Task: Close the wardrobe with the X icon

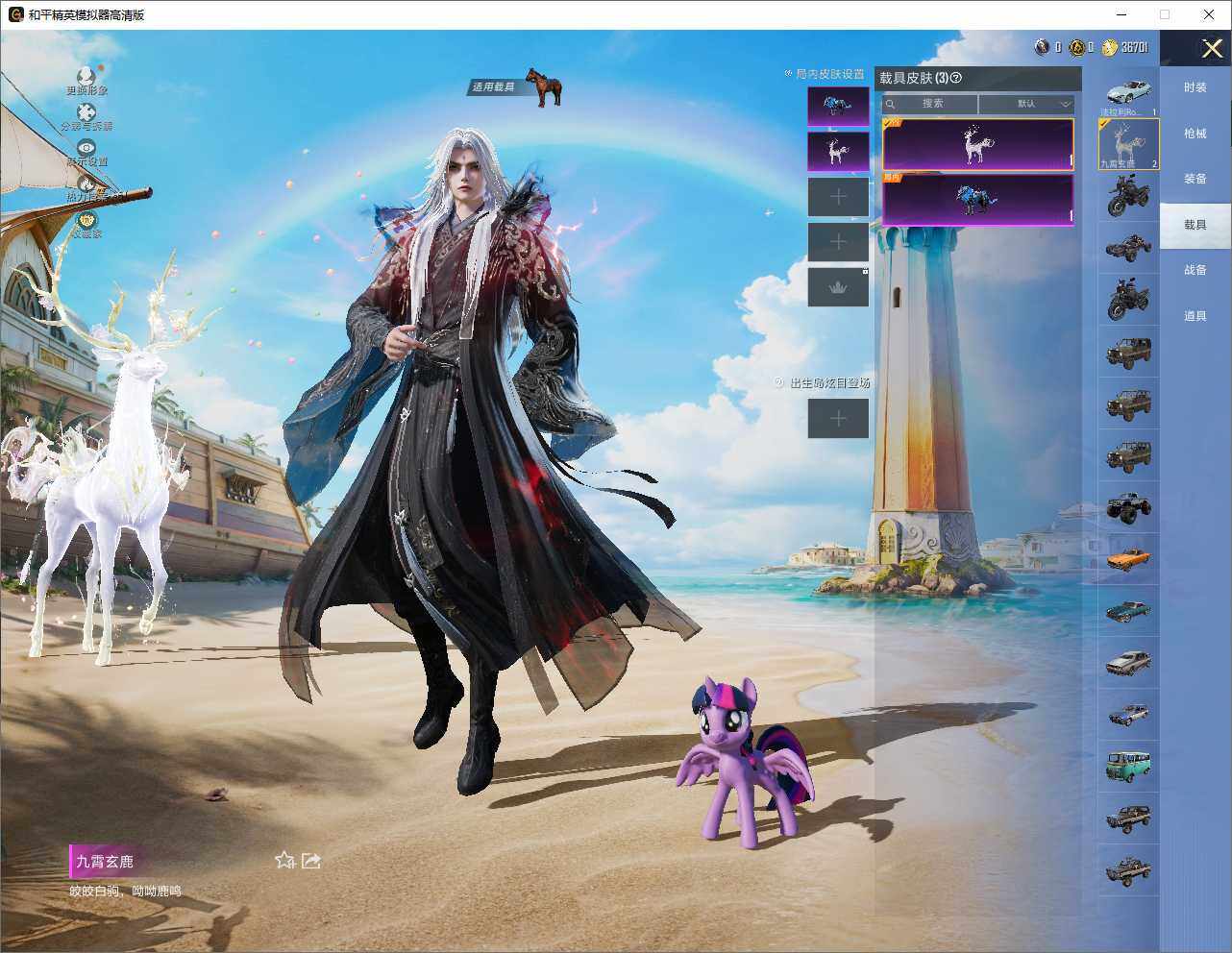Action: tap(1211, 48)
